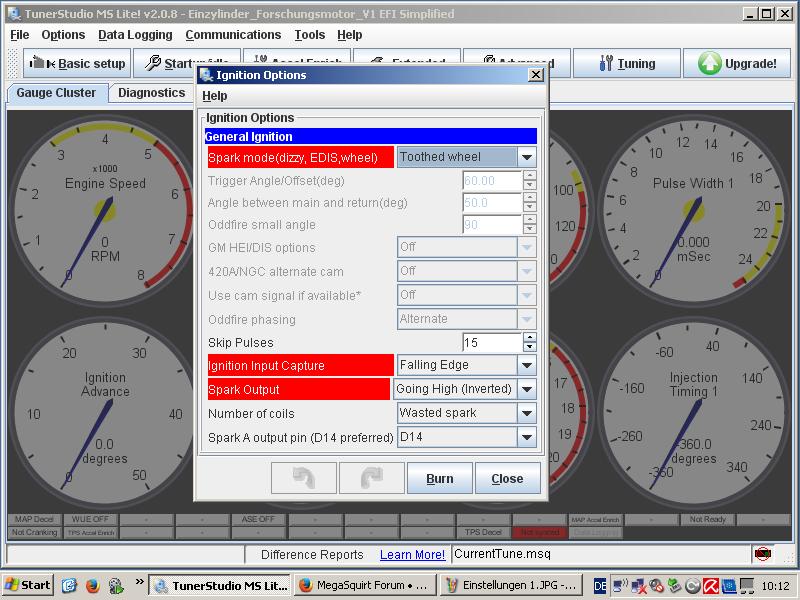Click the Windows Start button
This screenshot has width=800, height=600.
pyautogui.click(x=28, y=585)
